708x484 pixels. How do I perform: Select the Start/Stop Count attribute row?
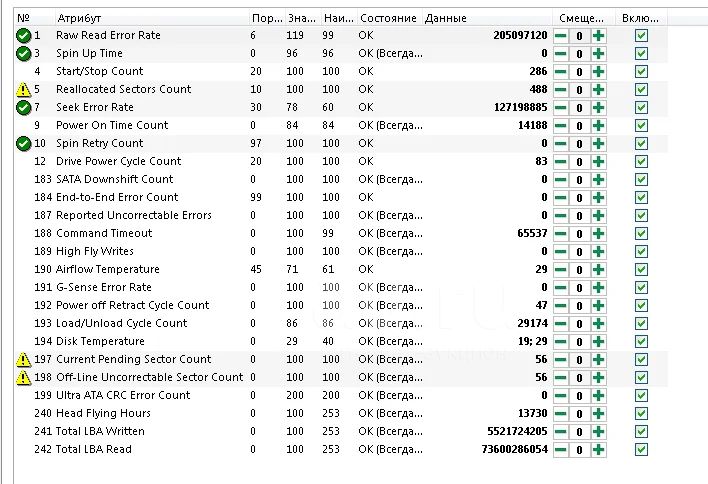pos(341,71)
